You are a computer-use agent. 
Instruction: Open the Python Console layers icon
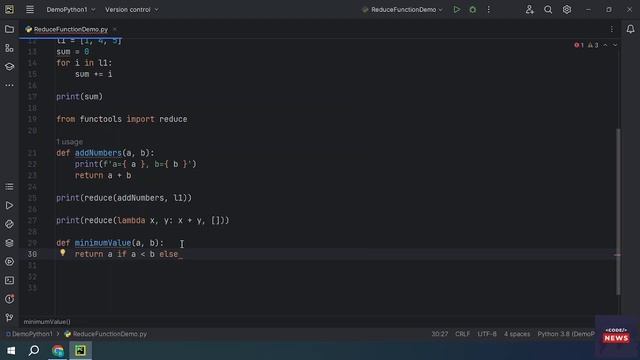pyautogui.click(x=9, y=243)
